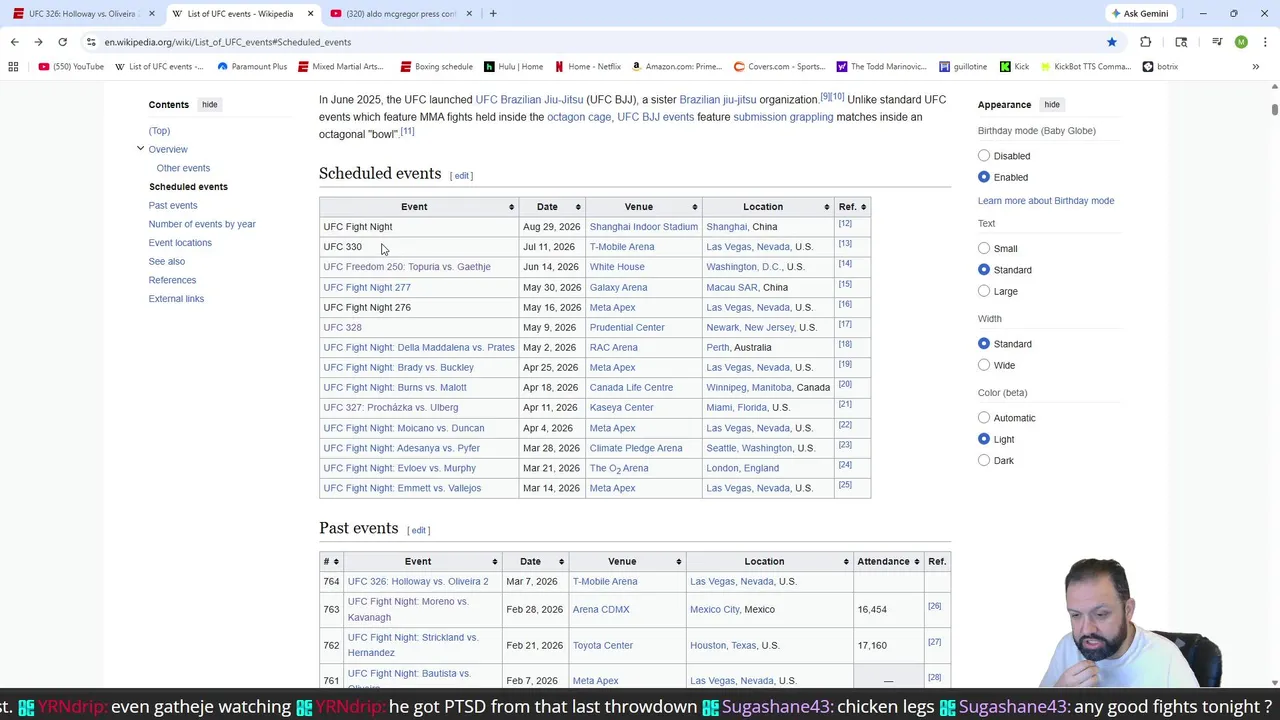
Task: Hide the Contents sidebar
Action: 209,104
